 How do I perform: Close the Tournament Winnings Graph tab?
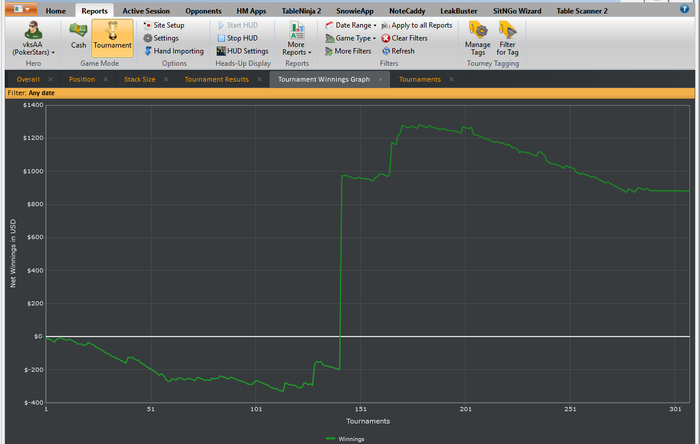380,79
